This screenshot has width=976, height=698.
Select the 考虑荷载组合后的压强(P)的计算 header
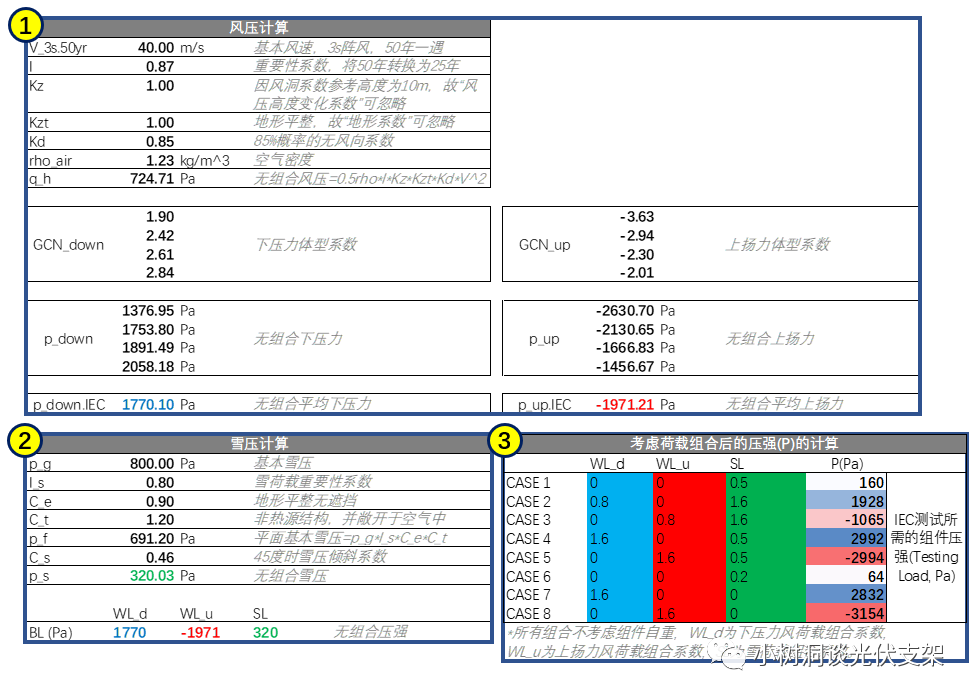(x=734, y=443)
